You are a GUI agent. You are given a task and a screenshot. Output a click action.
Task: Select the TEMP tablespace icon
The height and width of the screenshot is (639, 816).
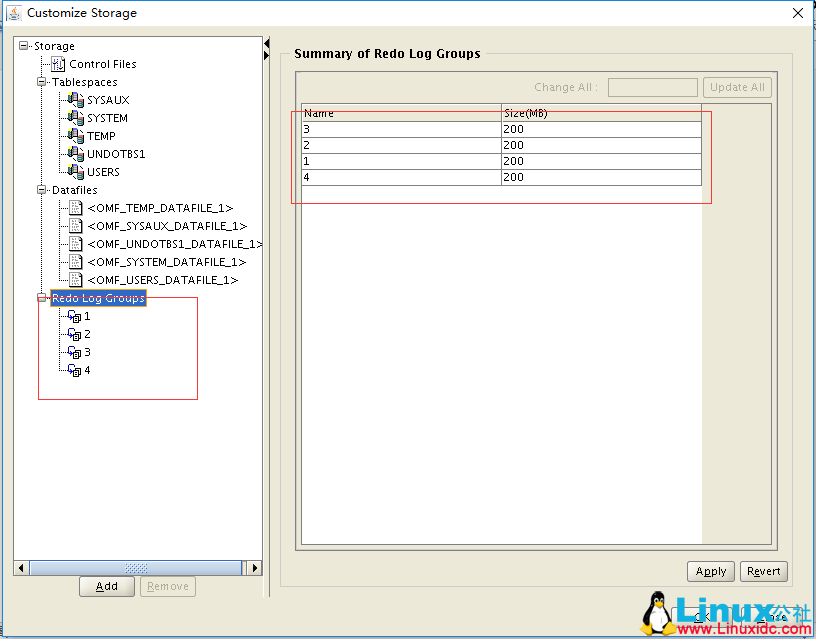(x=73, y=135)
